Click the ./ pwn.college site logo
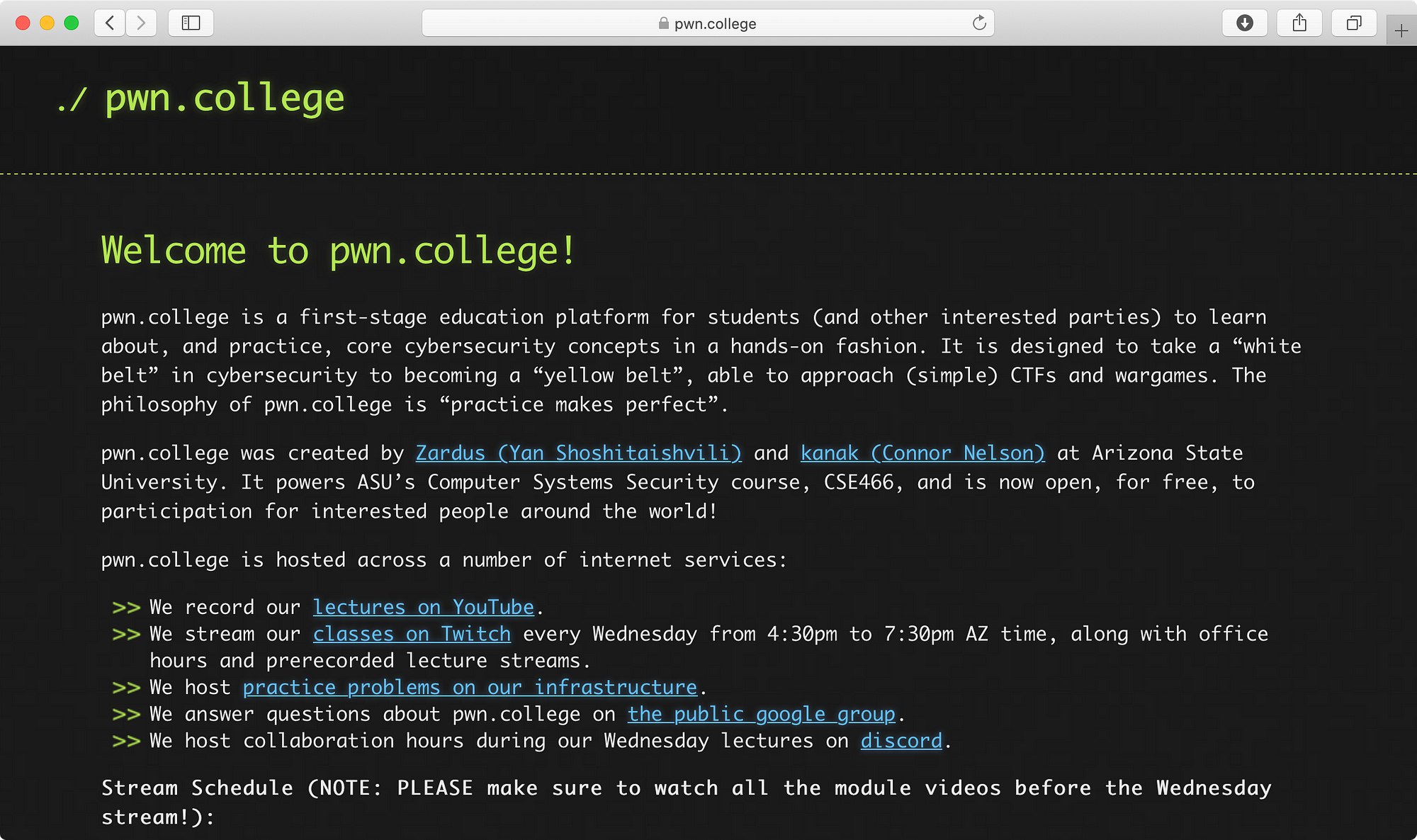The width and height of the screenshot is (1417, 840). coord(201,98)
